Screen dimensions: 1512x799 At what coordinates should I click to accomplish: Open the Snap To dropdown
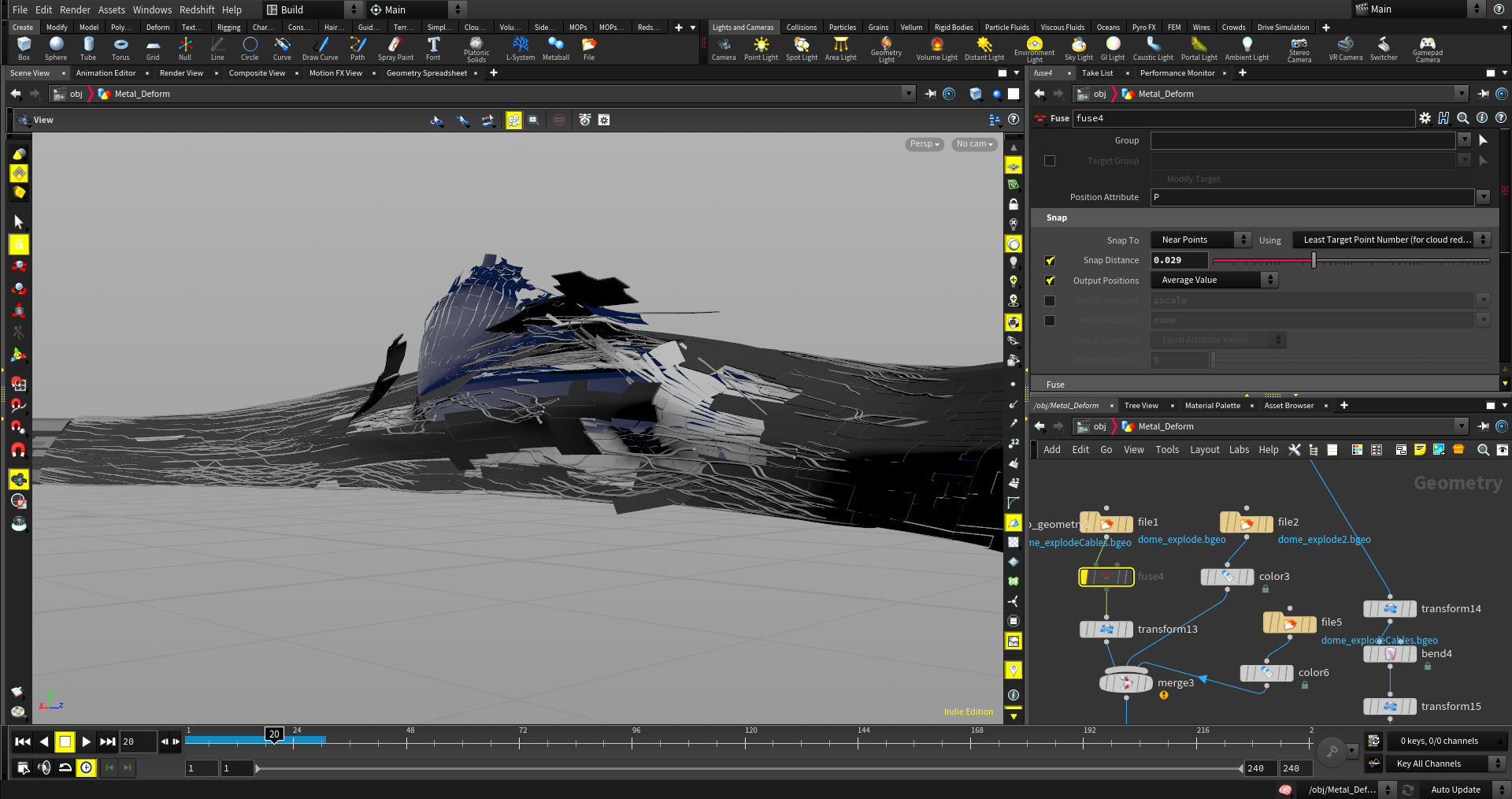click(x=1200, y=240)
